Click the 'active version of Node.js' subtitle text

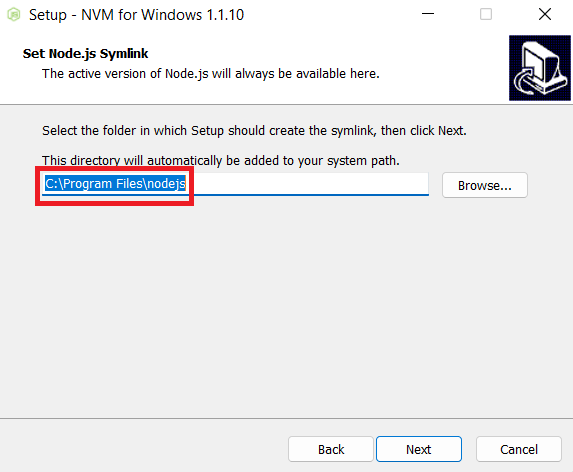click(x=211, y=74)
